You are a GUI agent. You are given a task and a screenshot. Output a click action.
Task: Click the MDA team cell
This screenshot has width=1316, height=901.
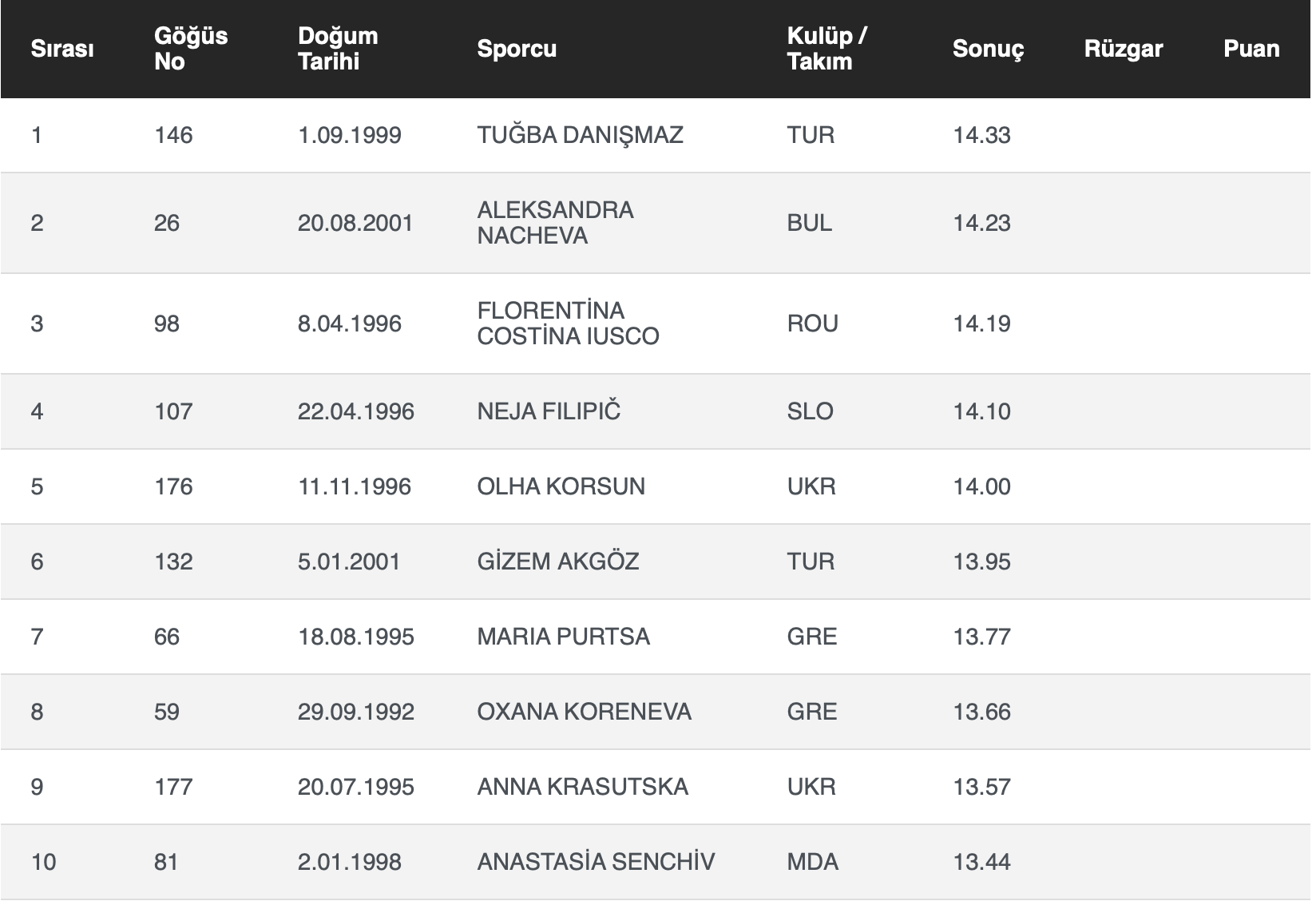(812, 862)
